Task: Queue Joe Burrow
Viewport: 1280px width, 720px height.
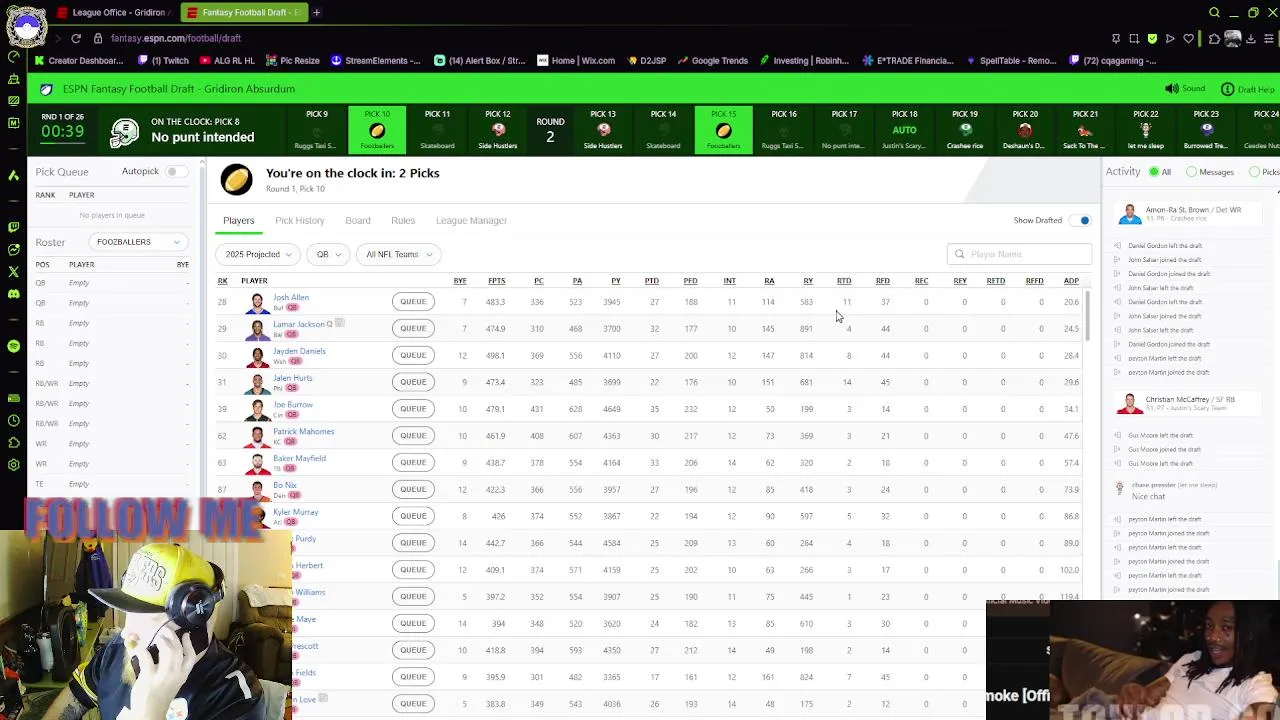Action: [413, 408]
